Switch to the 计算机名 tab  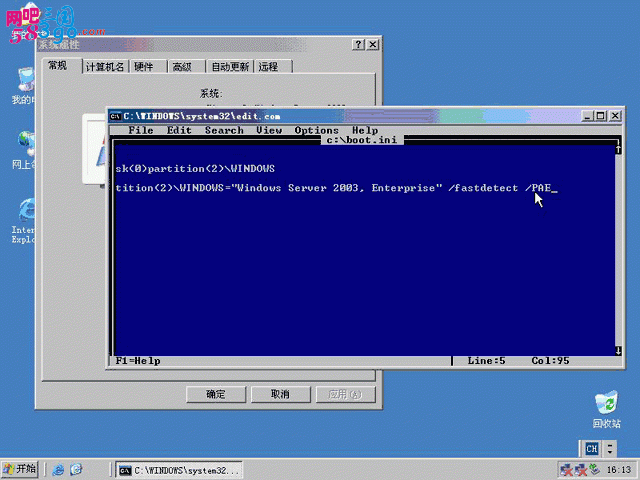point(105,67)
